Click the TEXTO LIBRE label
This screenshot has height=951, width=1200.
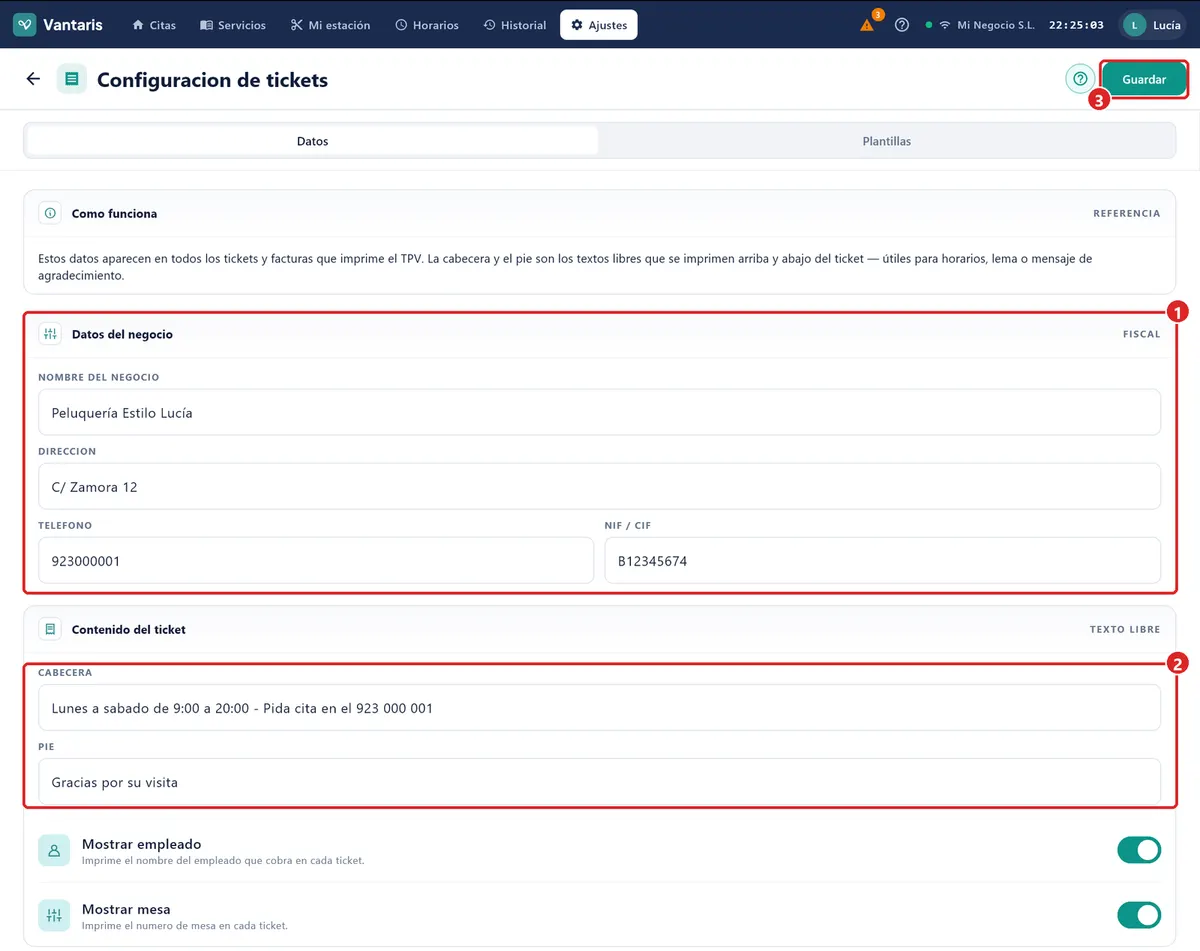click(x=1125, y=630)
